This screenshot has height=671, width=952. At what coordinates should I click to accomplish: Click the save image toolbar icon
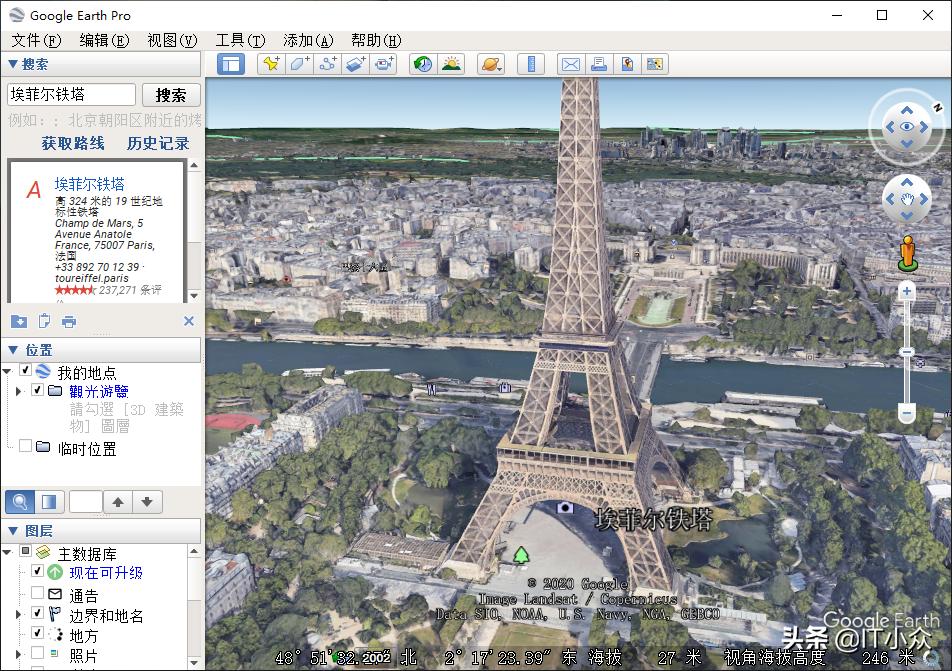click(627, 64)
